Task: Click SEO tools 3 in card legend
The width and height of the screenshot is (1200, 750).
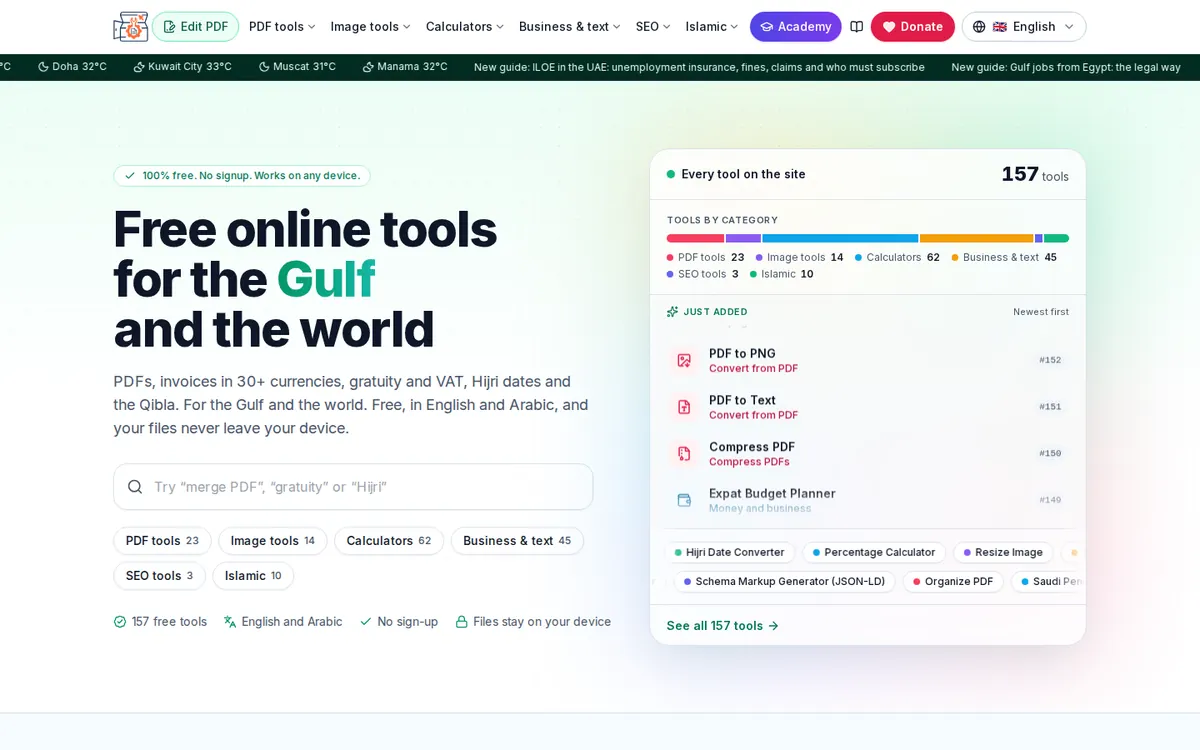Action: (703, 274)
